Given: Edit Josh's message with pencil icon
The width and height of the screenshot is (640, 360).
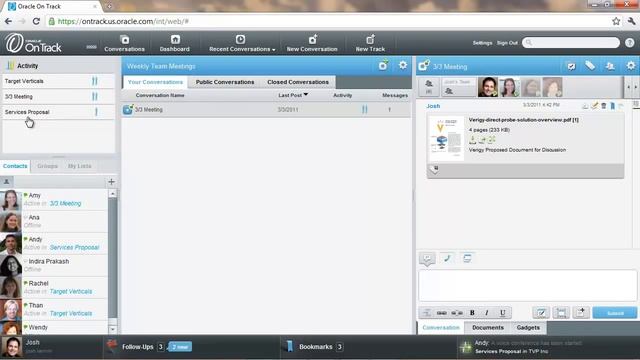Looking at the screenshot, I should 594,106.
